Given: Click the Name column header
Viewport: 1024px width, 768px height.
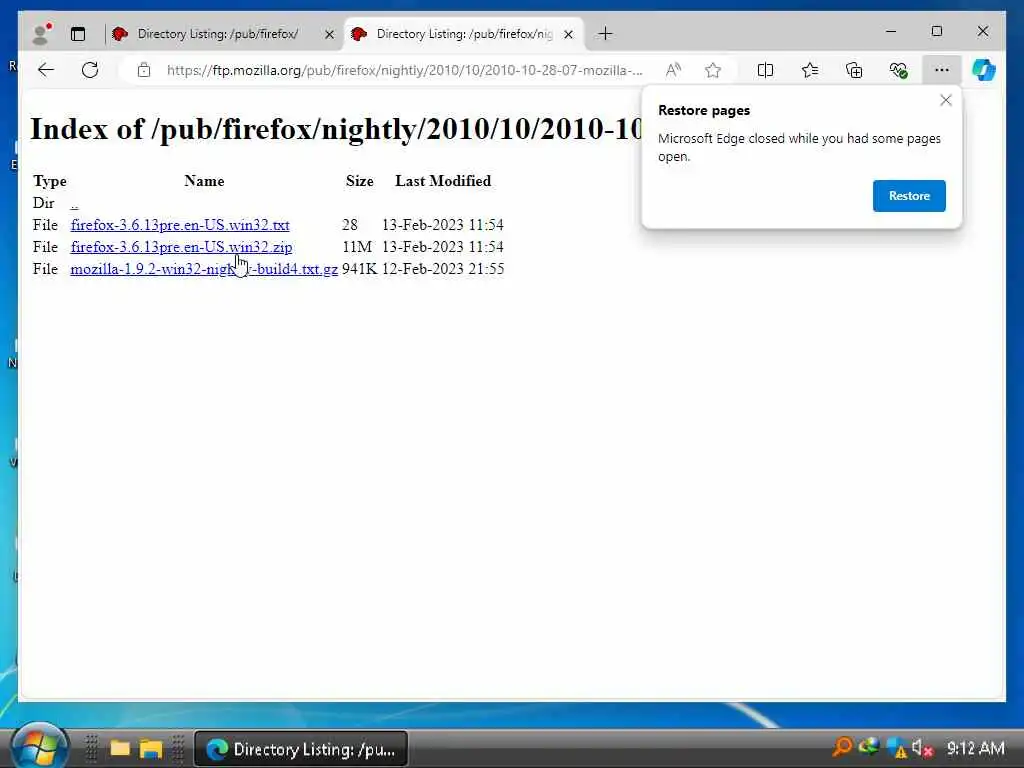Looking at the screenshot, I should [204, 181].
